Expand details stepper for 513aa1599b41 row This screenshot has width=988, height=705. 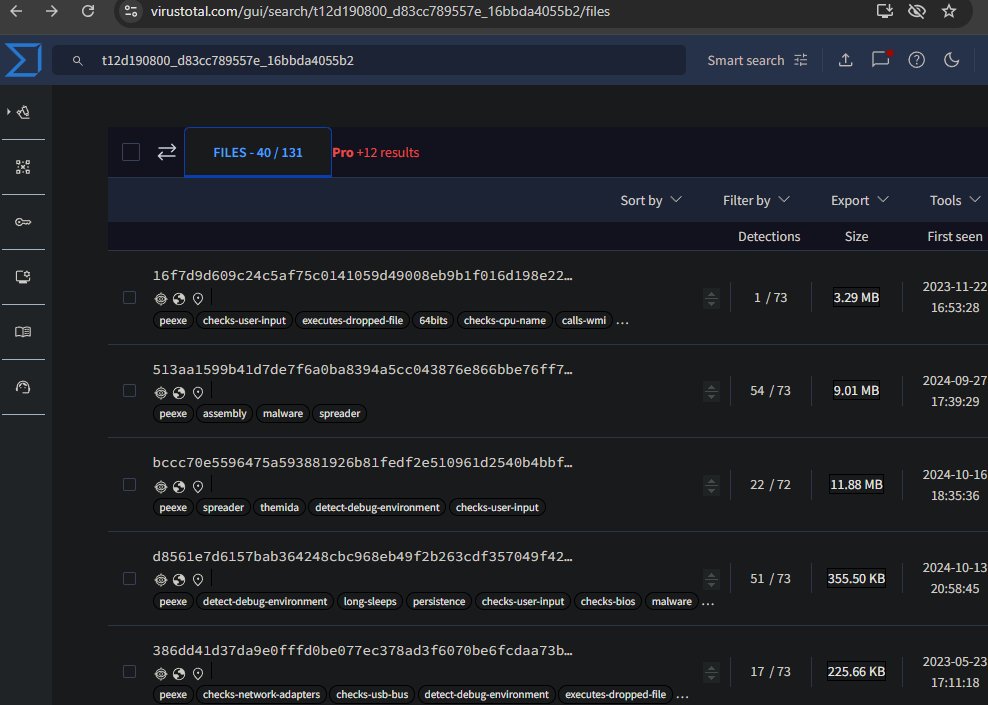[x=711, y=392]
